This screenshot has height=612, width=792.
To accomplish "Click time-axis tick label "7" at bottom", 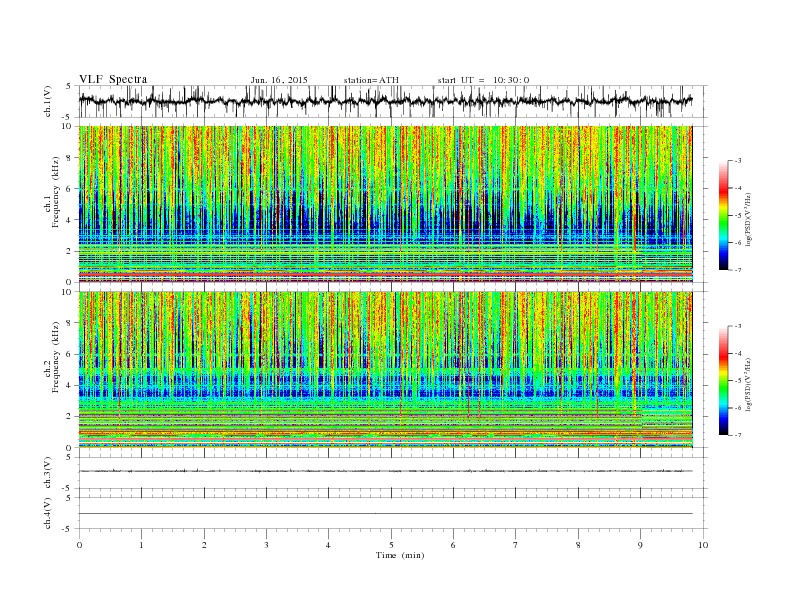I will point(516,545).
